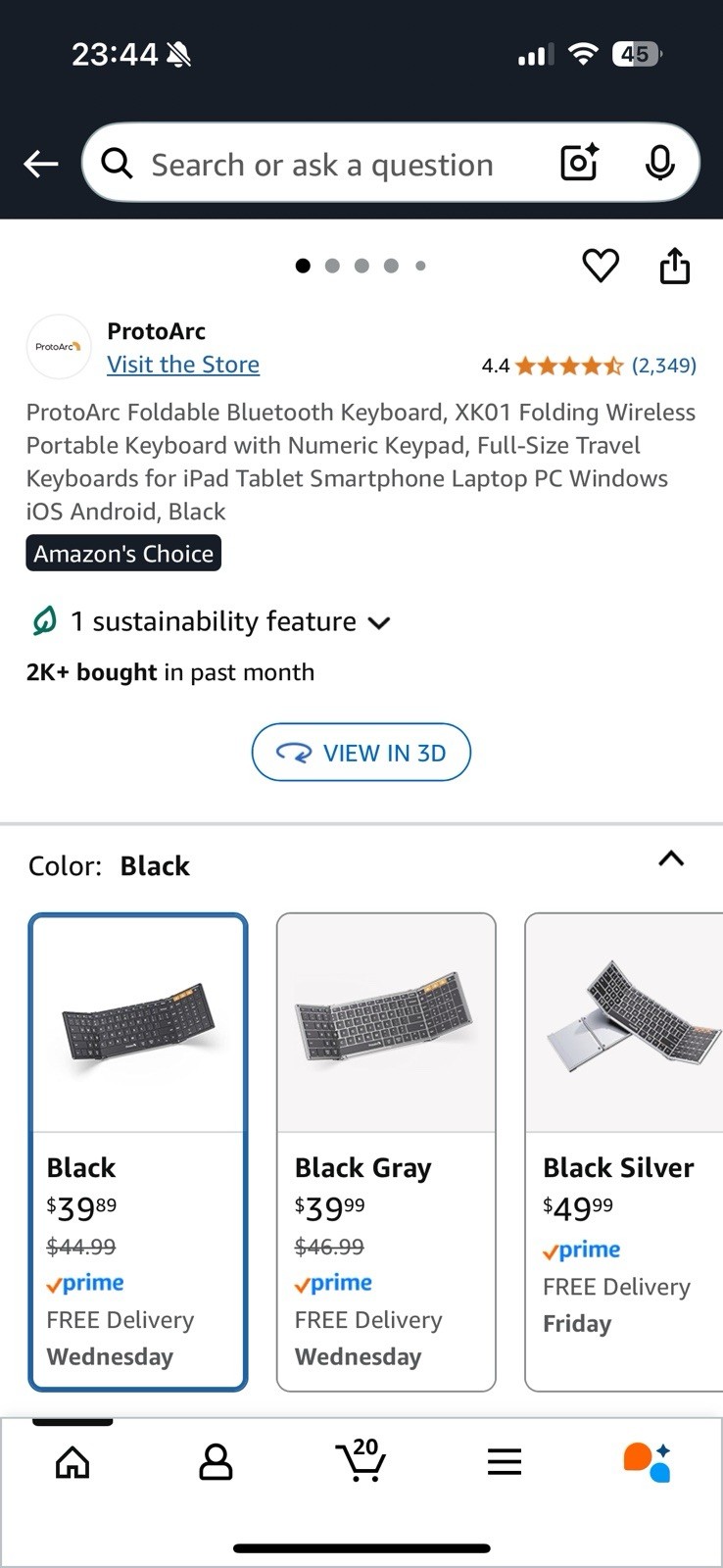Open the account profile tab
The width and height of the screenshot is (723, 1568).
[x=216, y=1462]
